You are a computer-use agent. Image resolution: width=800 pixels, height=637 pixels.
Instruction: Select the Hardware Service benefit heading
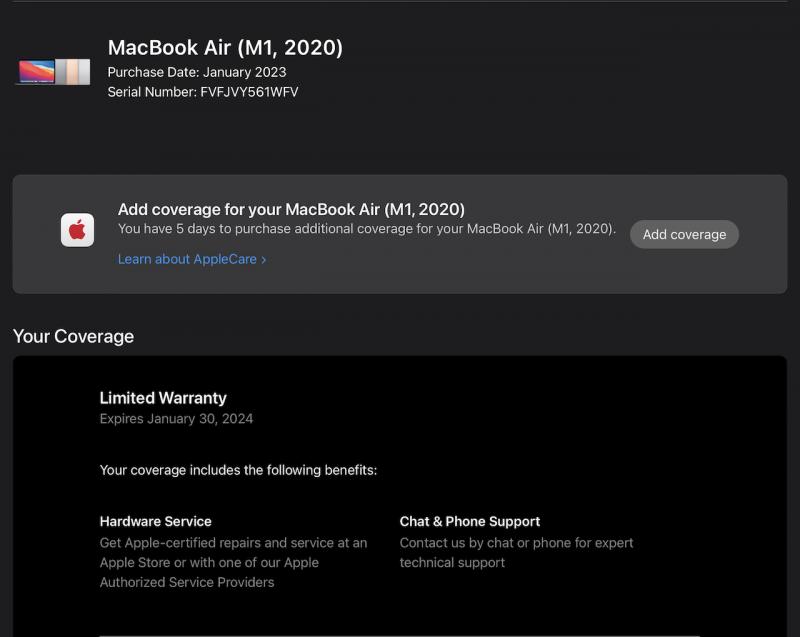(155, 521)
